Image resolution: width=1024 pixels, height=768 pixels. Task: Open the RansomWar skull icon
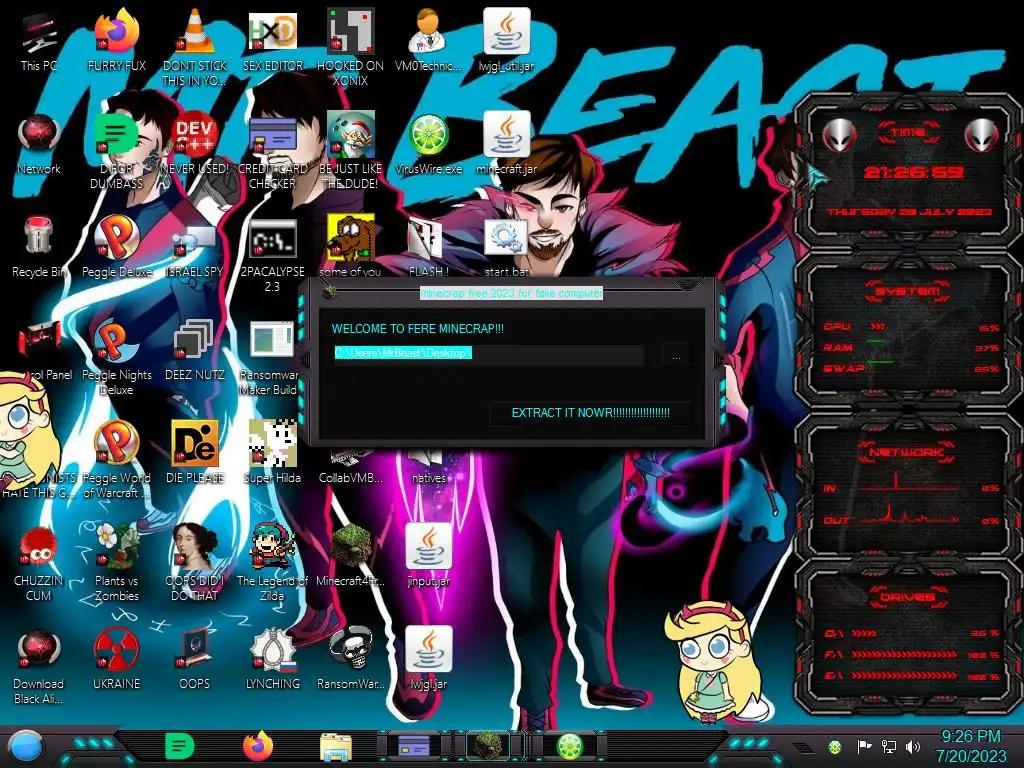350,658
